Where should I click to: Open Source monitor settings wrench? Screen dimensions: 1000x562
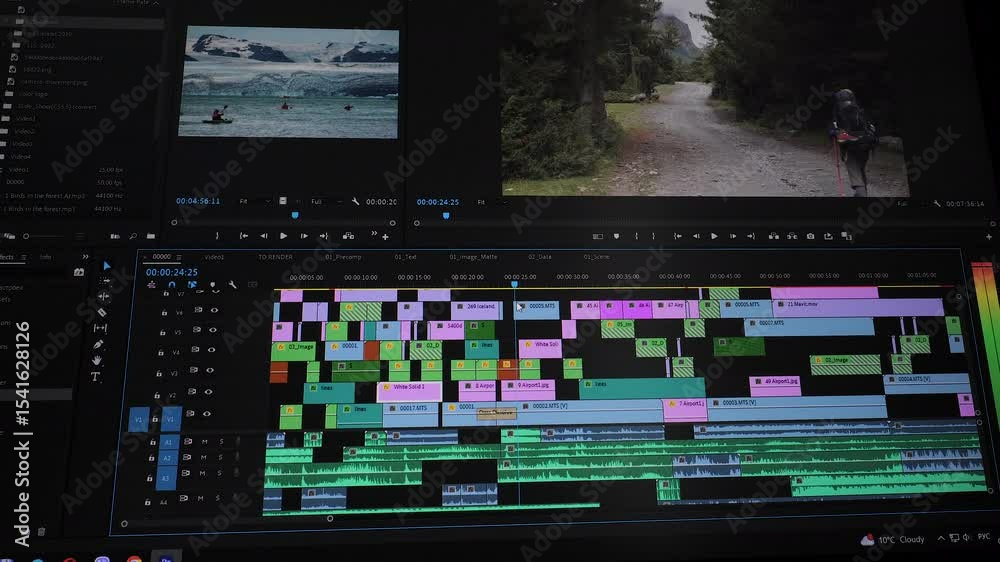click(355, 202)
